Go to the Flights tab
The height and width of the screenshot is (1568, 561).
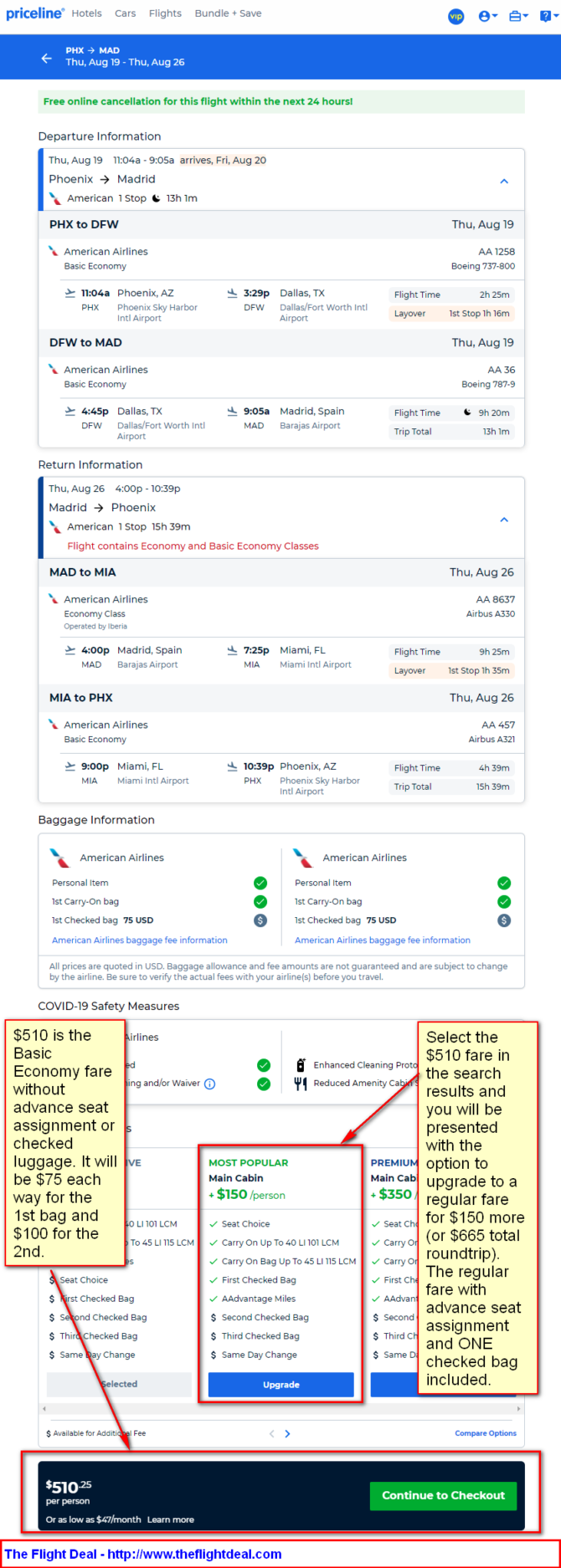click(x=165, y=13)
